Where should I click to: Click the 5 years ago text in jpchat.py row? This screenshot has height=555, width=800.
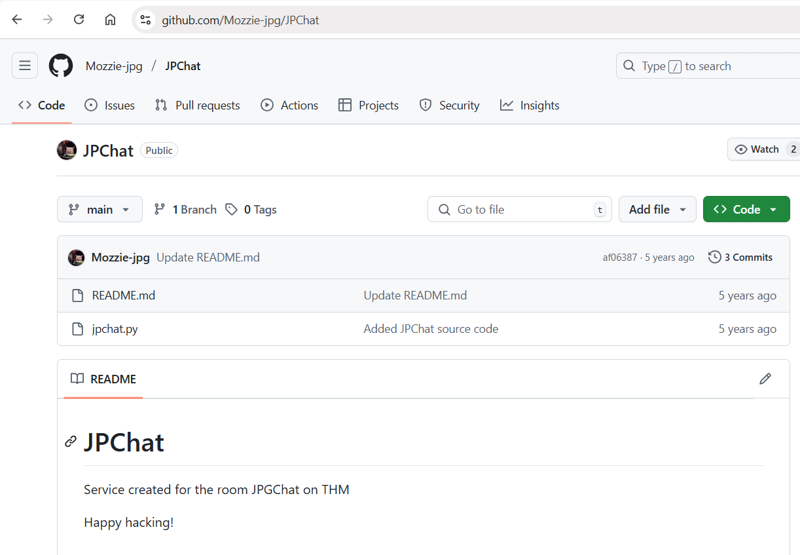pyautogui.click(x=747, y=329)
